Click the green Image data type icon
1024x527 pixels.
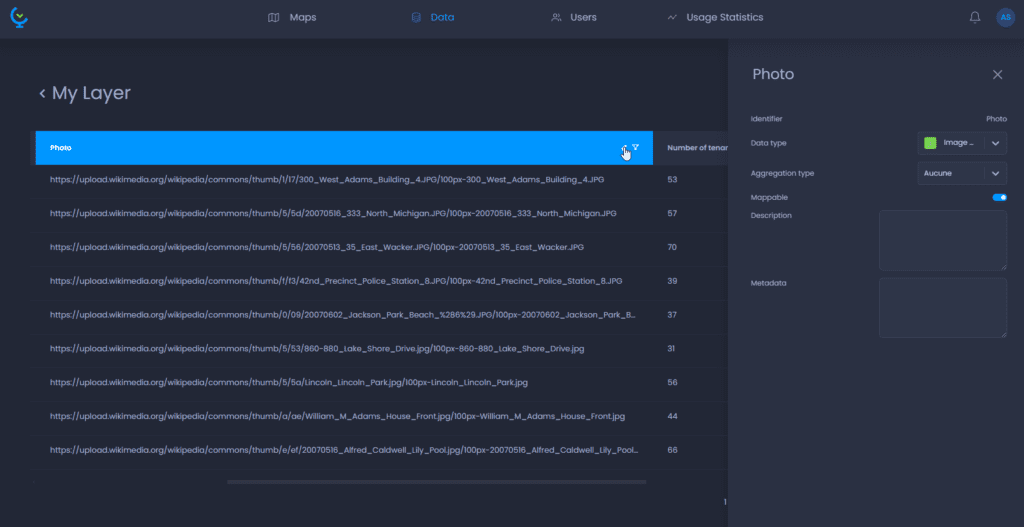click(930, 143)
